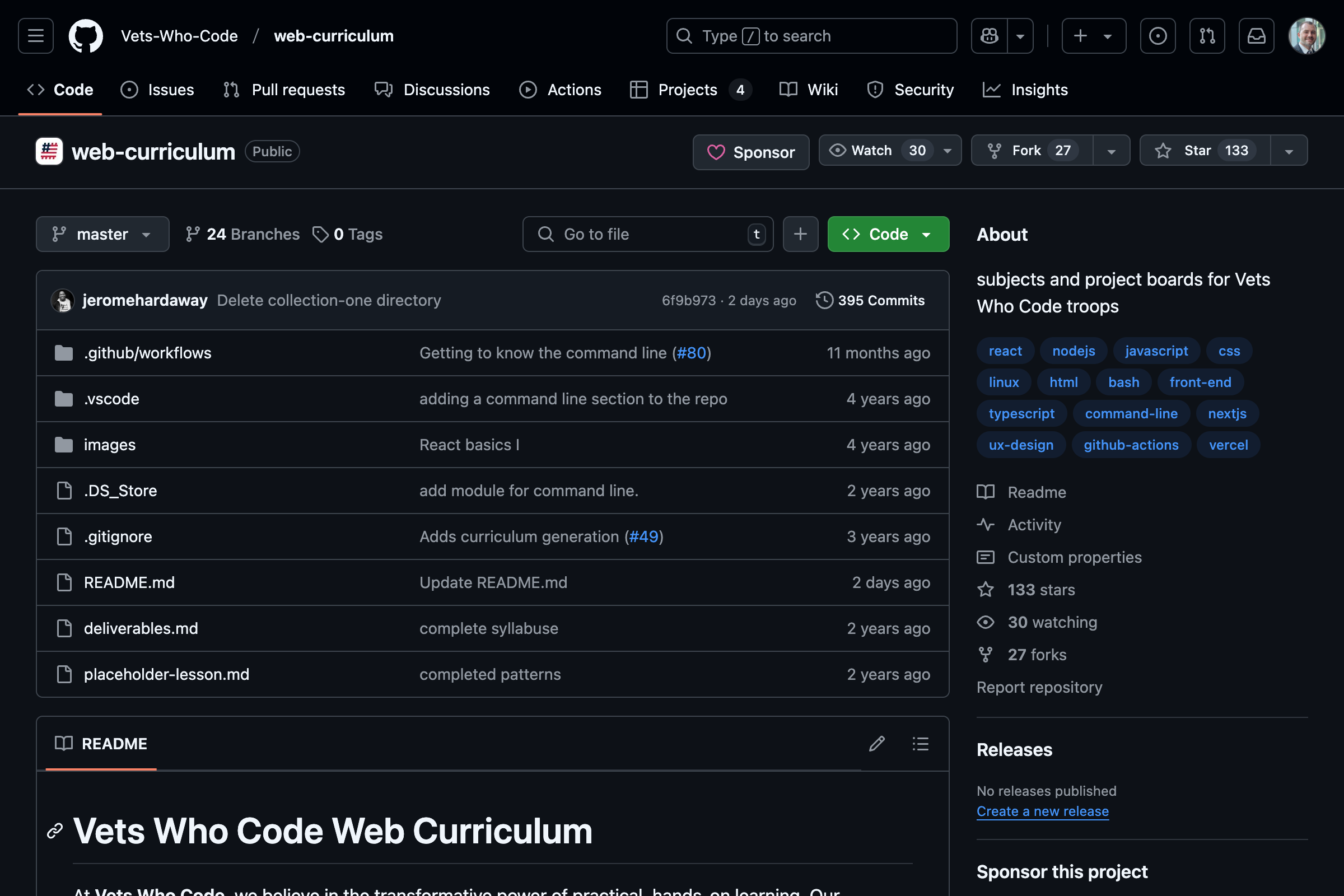Image resolution: width=1344 pixels, height=896 pixels.
Task: Open the Discussions tab
Action: point(432,90)
